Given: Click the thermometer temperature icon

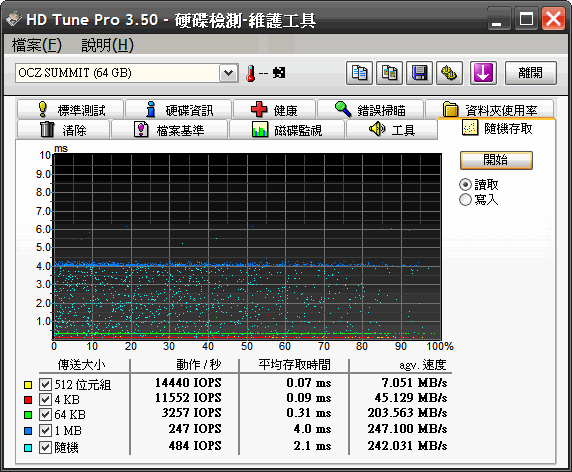Looking at the screenshot, I should 251,73.
